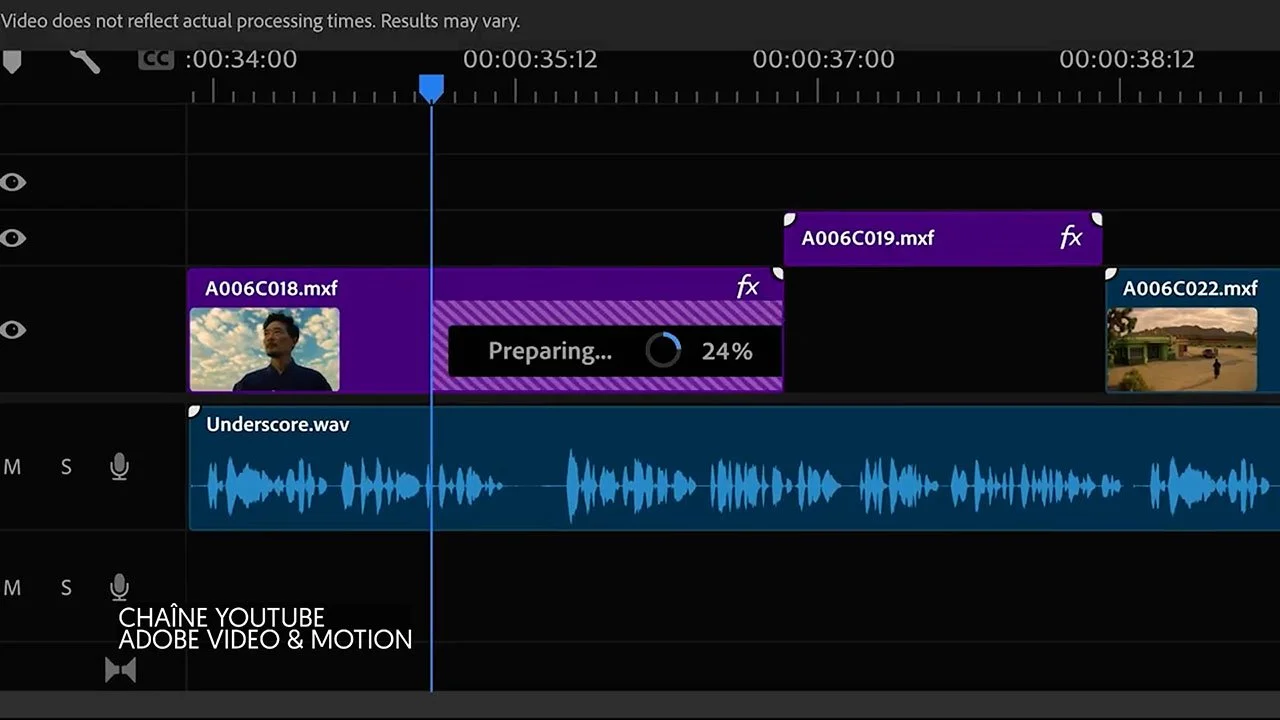Click the fx badge on A006C019.mxf
This screenshot has height=720, width=1280.
[1071, 237]
